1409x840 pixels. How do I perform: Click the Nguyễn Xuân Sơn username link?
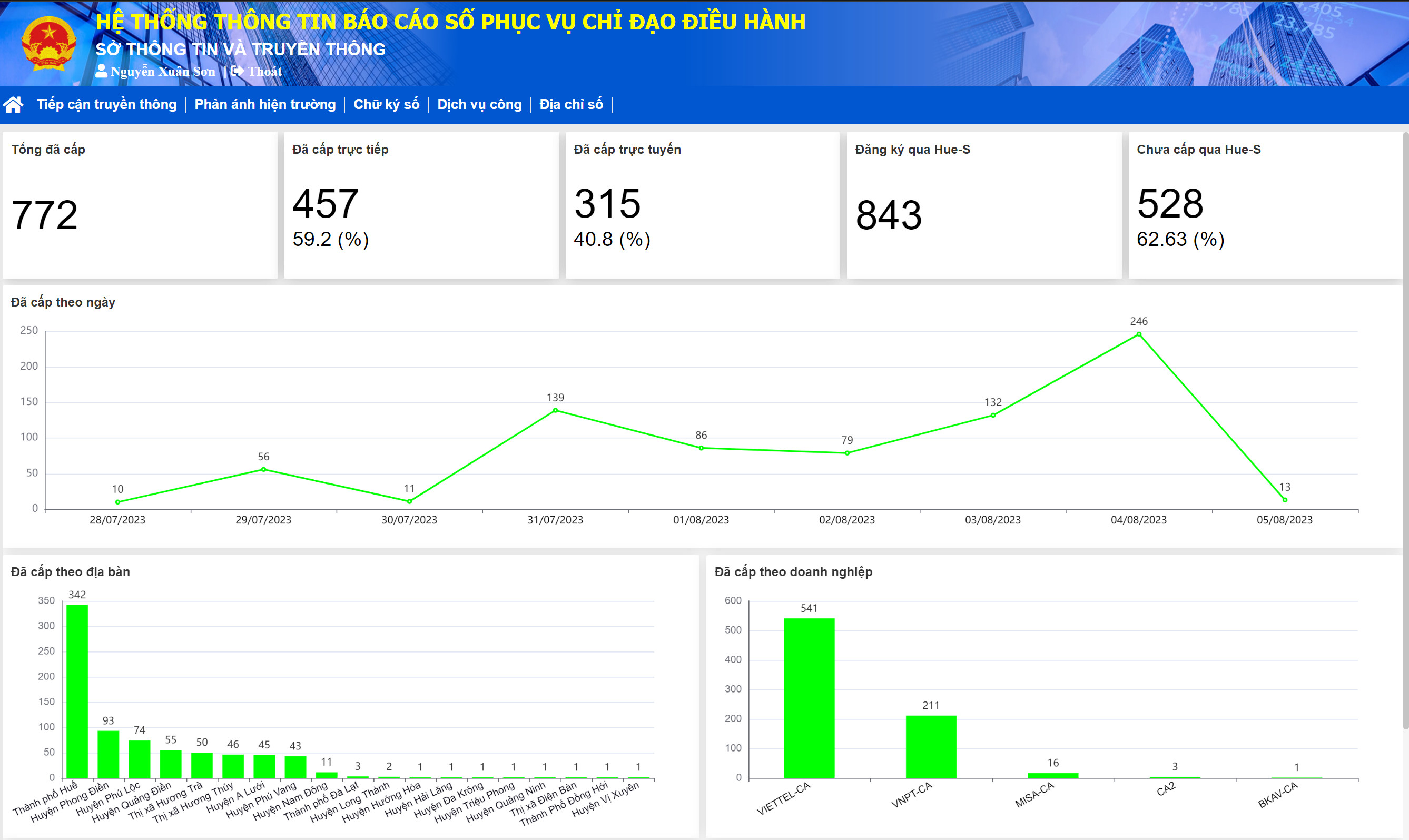[x=162, y=71]
